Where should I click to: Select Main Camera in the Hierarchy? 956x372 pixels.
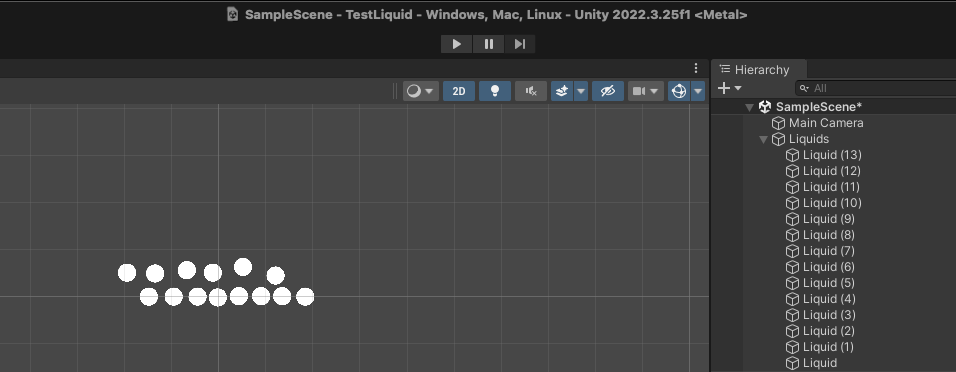pyautogui.click(x=826, y=123)
